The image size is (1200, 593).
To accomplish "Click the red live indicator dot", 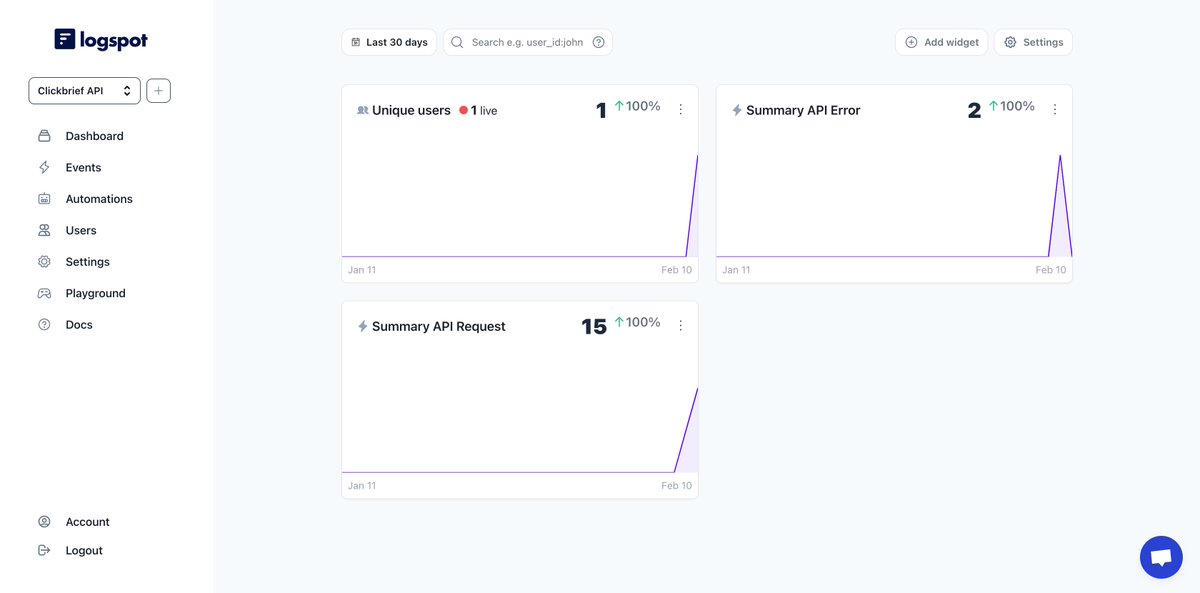I will pos(464,110).
